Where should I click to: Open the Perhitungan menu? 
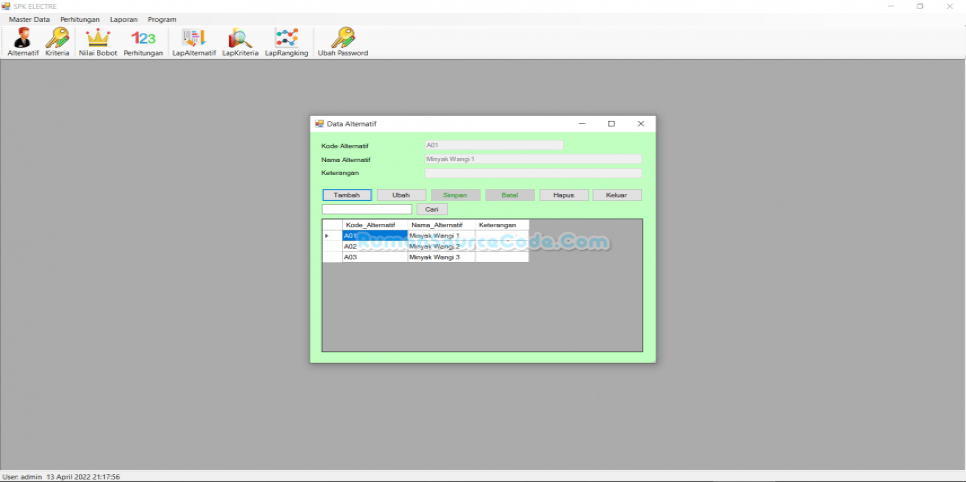click(79, 19)
